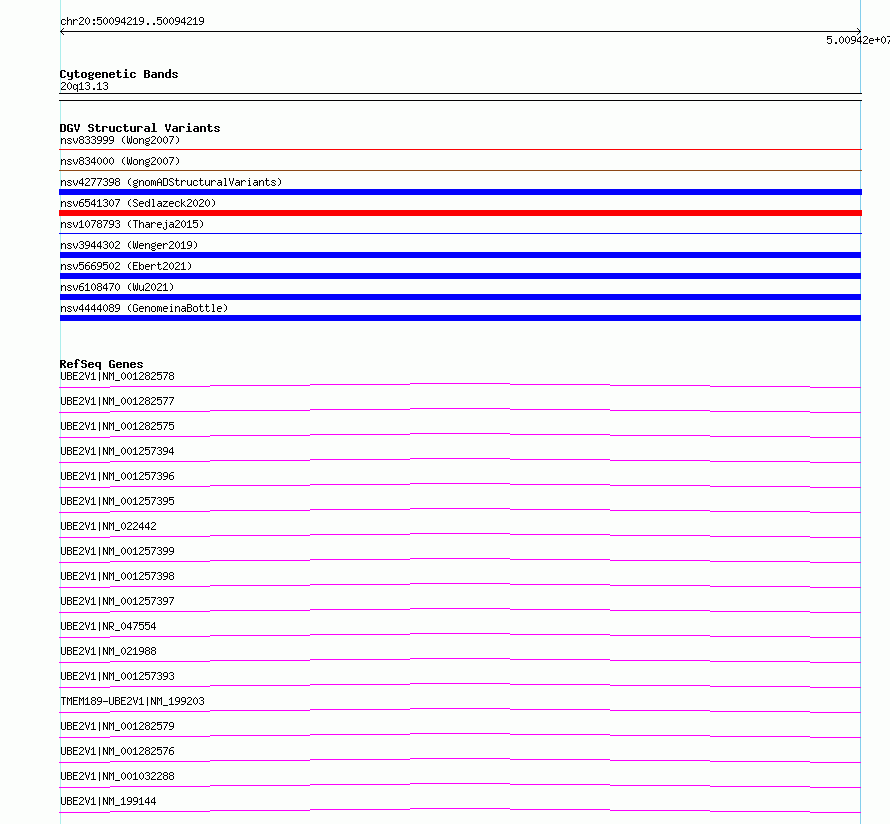The height and width of the screenshot is (824, 890).
Task: Click the blue bar under nsv4277398
Action: [x=460, y=192]
